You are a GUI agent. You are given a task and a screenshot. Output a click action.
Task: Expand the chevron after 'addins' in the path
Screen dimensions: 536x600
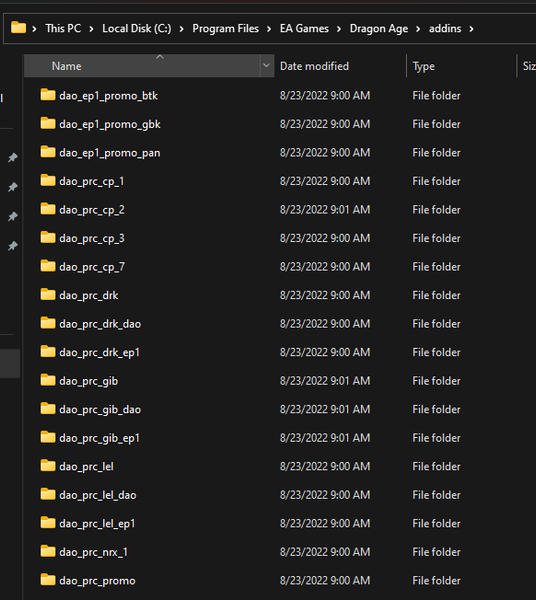coord(471,29)
